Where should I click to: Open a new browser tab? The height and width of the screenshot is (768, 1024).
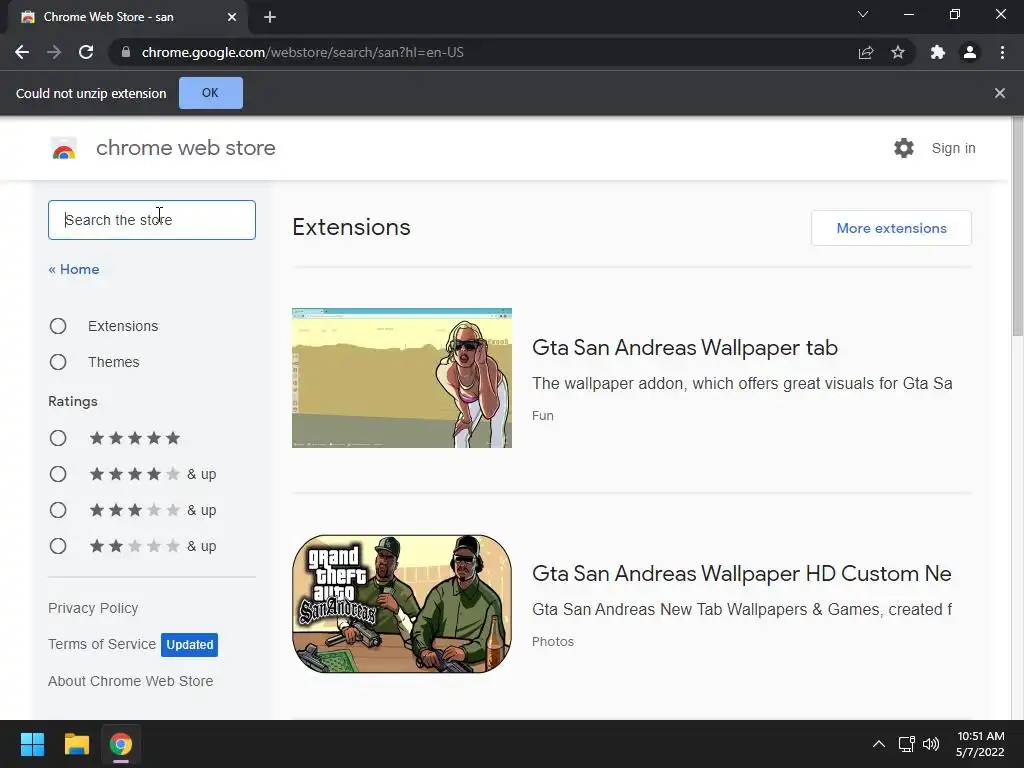[x=270, y=17]
